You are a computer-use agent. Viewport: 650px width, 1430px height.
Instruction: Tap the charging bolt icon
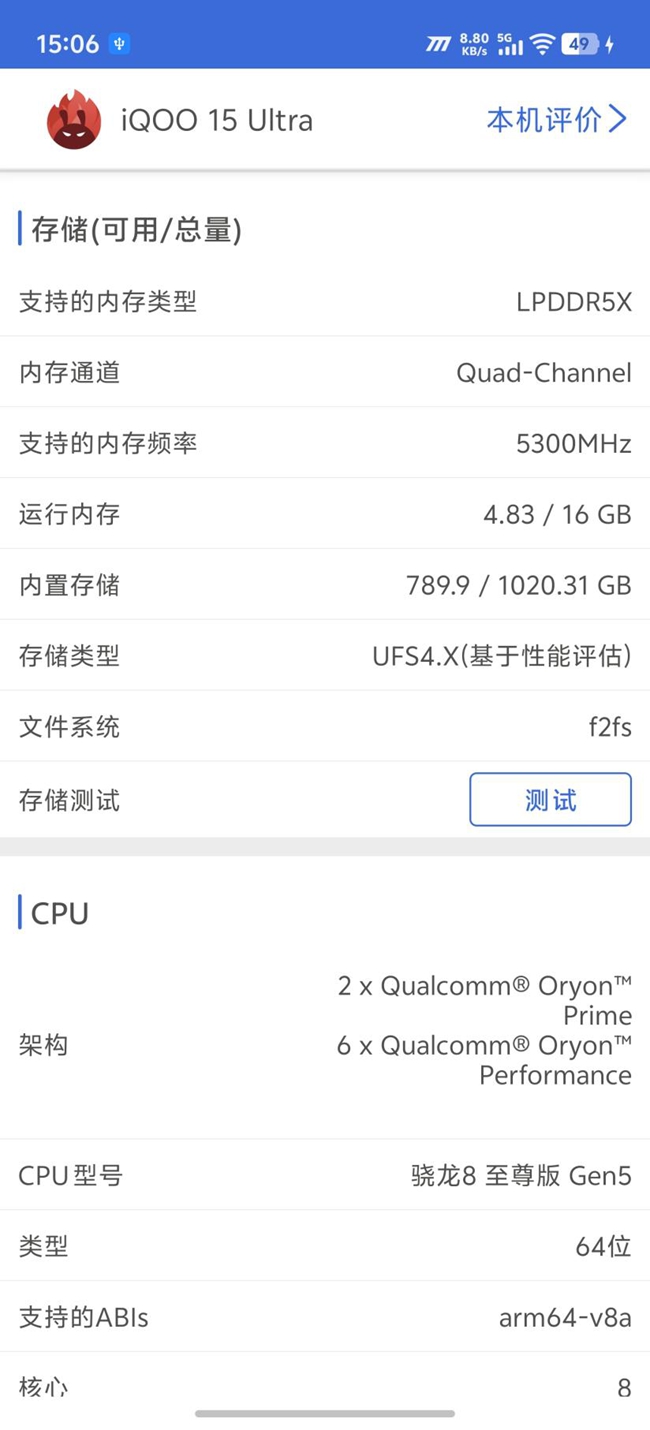[609, 44]
